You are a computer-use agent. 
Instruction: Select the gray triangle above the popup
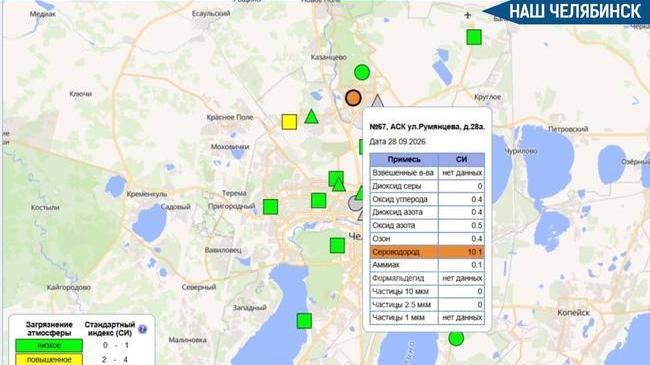pos(377,101)
